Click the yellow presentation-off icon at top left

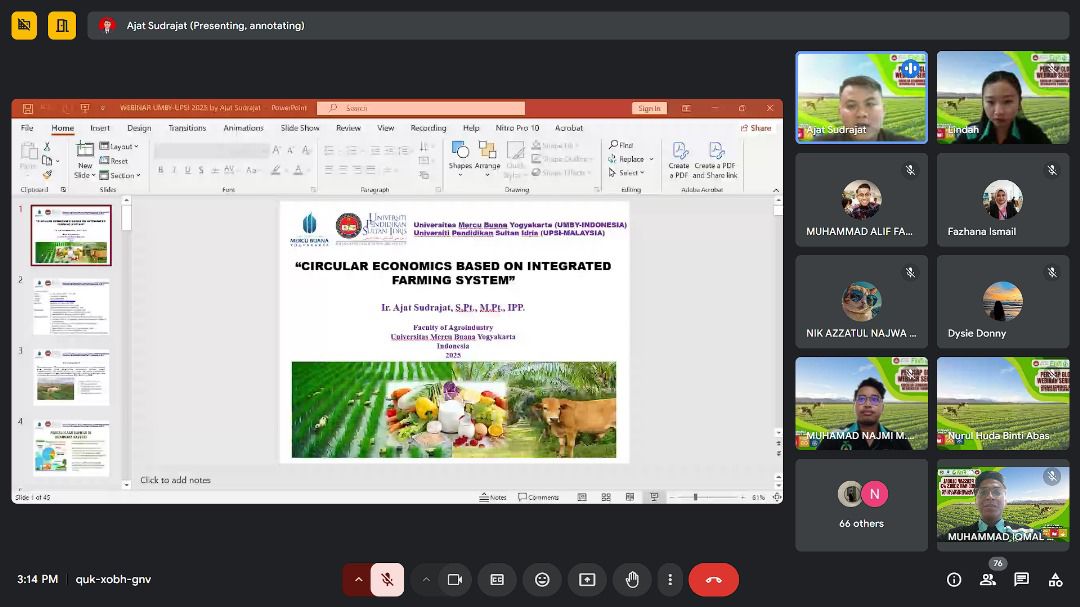tap(24, 25)
